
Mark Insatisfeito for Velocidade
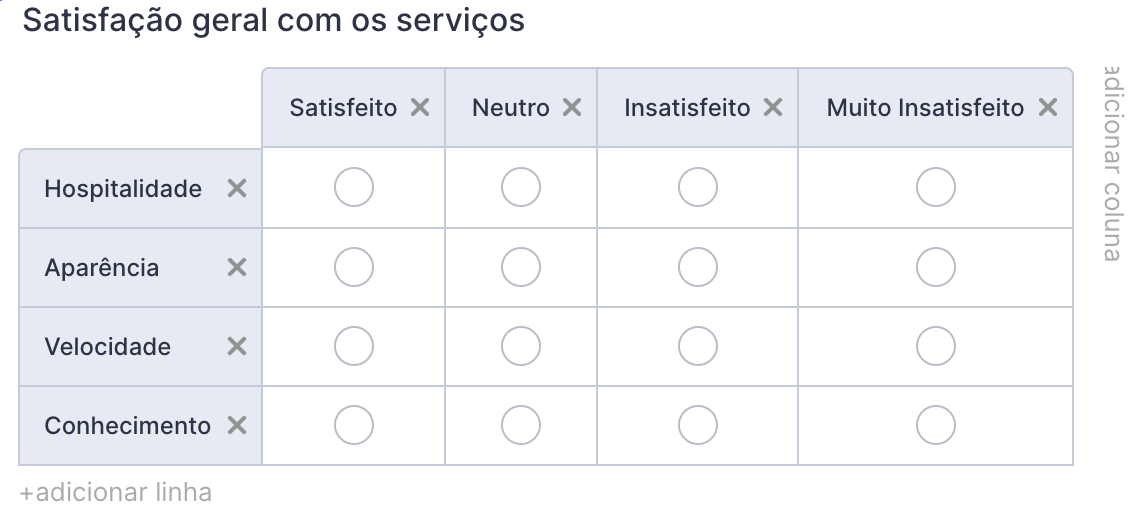coord(698,346)
